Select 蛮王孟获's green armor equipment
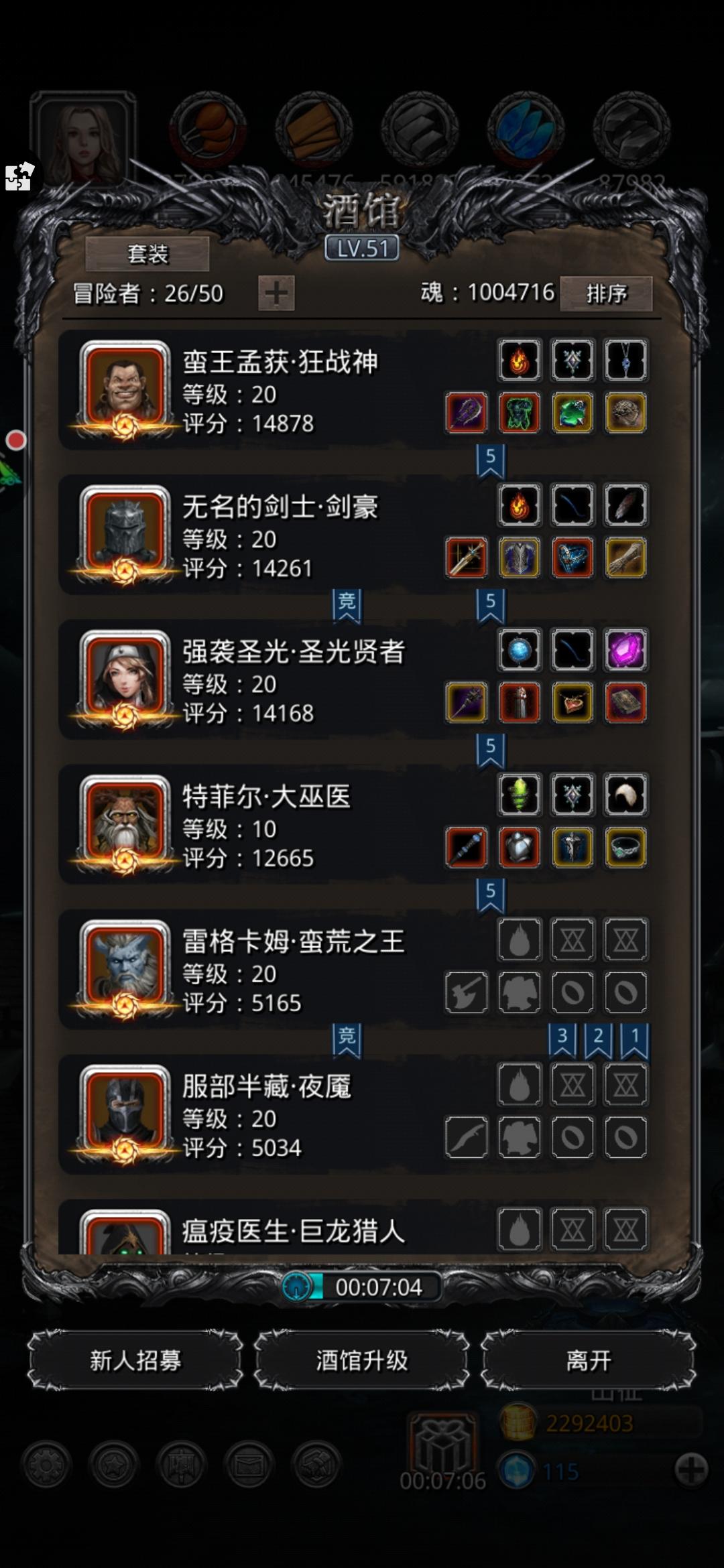 [x=520, y=413]
